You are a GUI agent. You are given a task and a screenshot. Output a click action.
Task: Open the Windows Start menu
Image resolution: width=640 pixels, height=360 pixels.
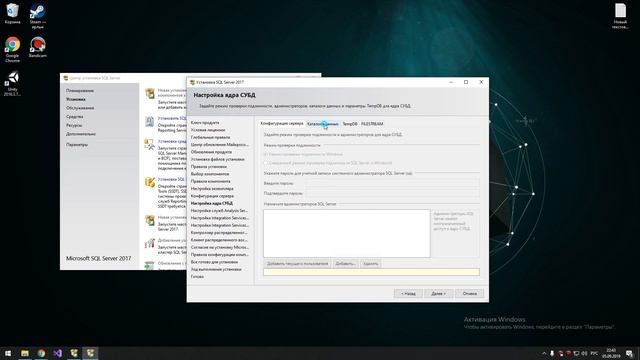pos(8,353)
